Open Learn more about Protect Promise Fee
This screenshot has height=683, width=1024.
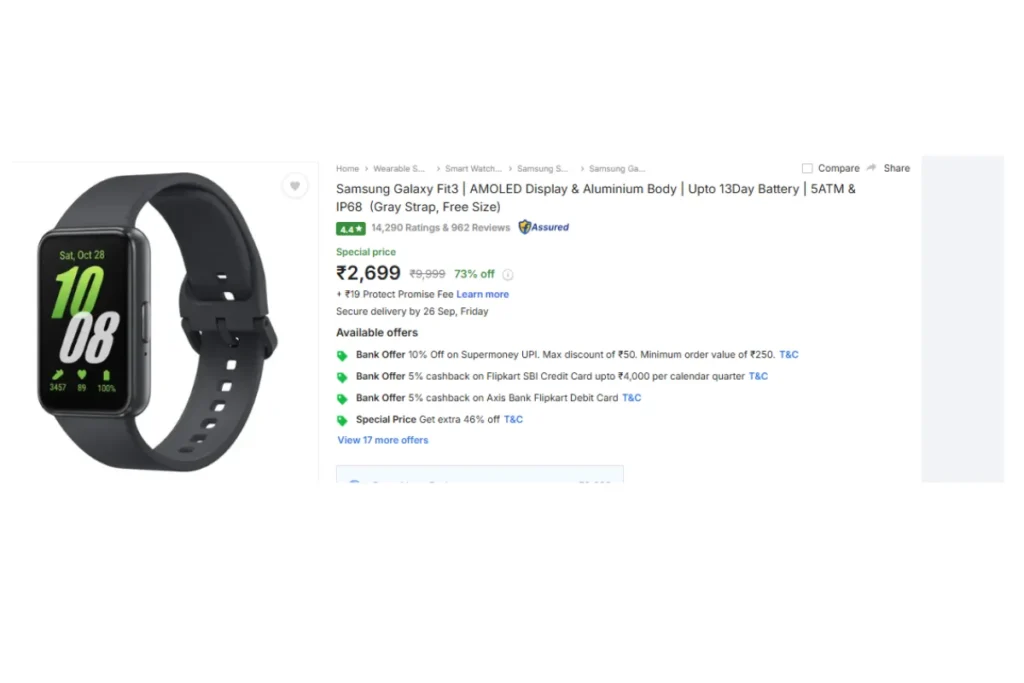[x=483, y=294]
